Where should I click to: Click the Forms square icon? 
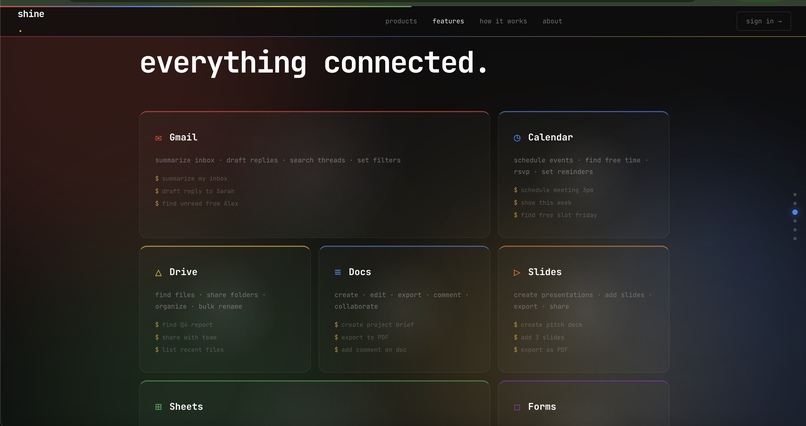click(517, 407)
